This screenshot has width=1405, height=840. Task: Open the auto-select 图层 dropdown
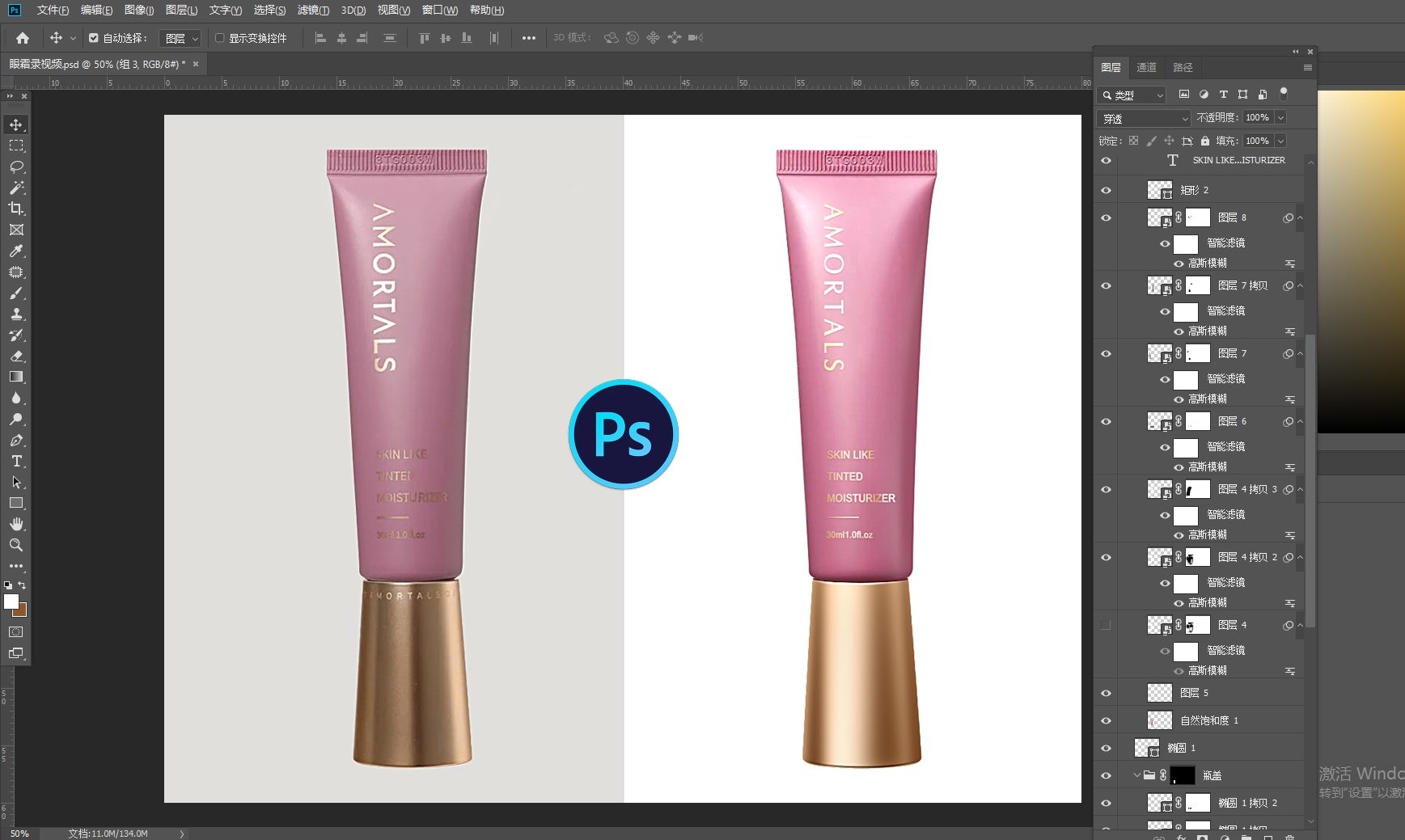180,38
